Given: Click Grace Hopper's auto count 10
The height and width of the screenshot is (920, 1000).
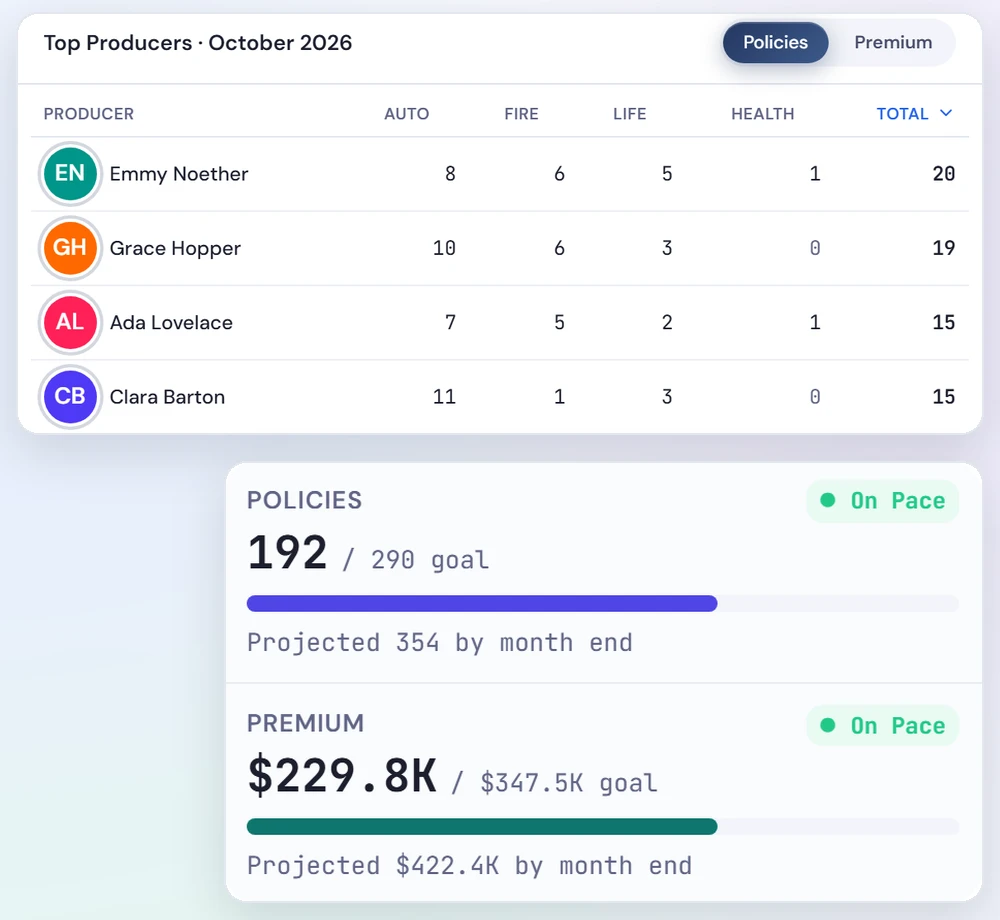Looking at the screenshot, I should coord(444,248).
